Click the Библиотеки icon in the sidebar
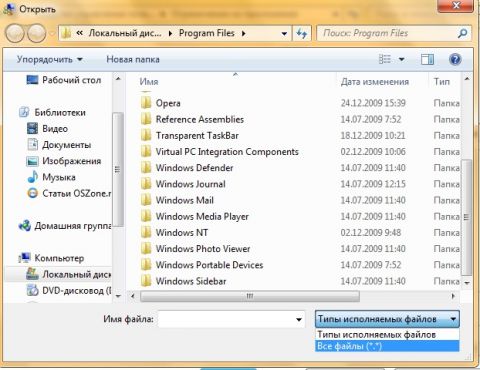The width and height of the screenshot is (480, 370). point(24,112)
